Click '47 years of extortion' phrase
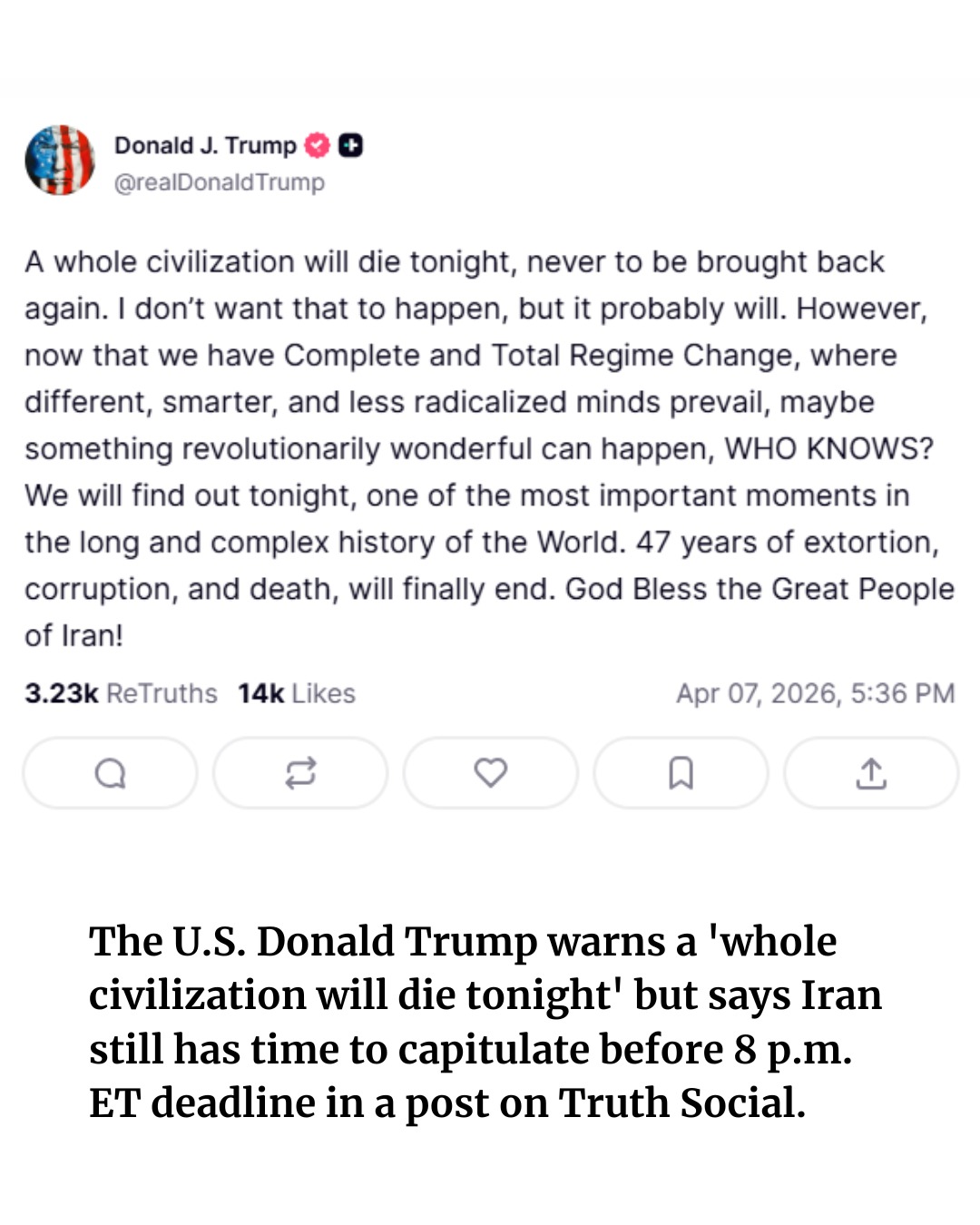The height and width of the screenshot is (1225, 980). tap(786, 543)
